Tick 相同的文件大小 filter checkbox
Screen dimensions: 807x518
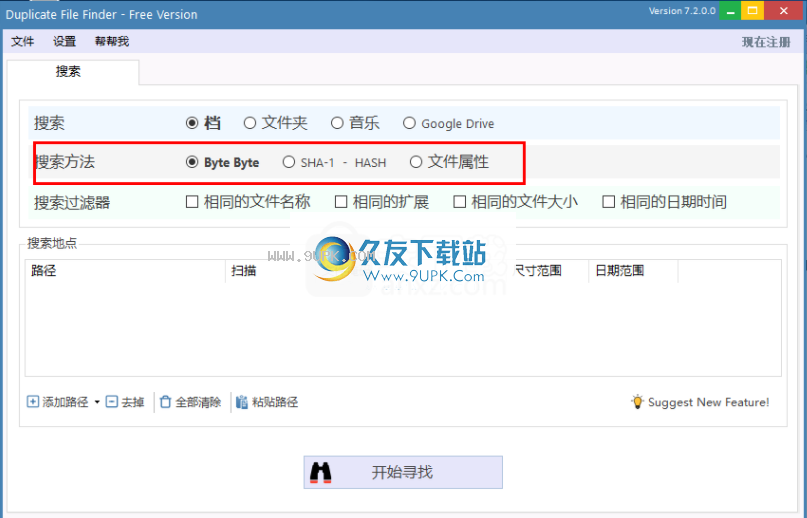tap(460, 202)
